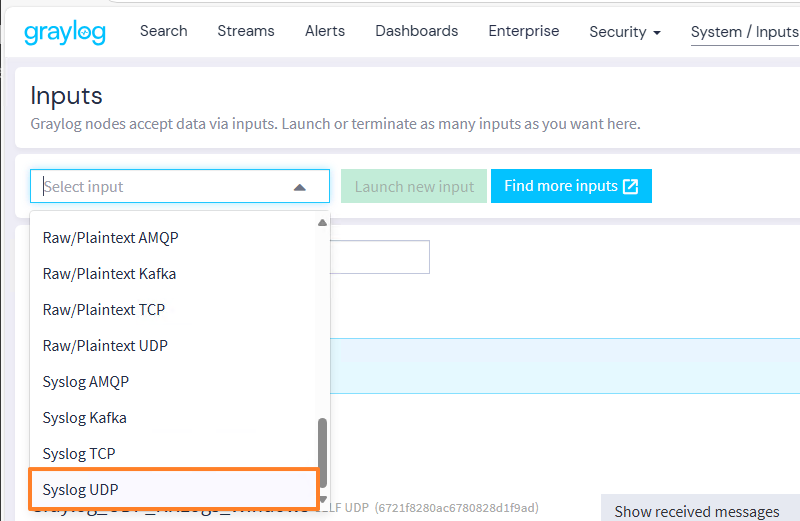Image resolution: width=800 pixels, height=521 pixels.
Task: Open the System / Inputs menu
Action: [744, 32]
